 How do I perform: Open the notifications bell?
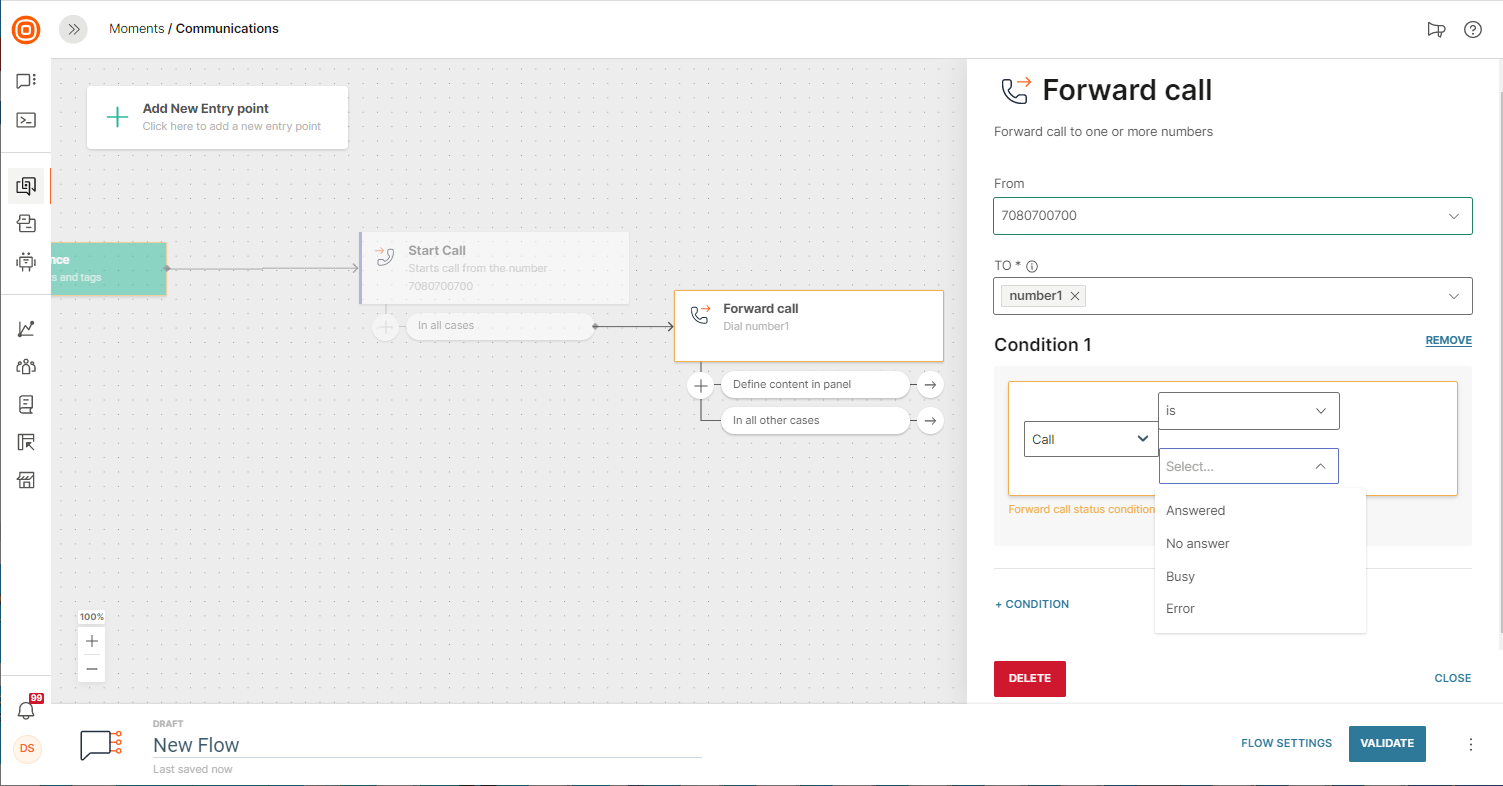click(x=27, y=710)
